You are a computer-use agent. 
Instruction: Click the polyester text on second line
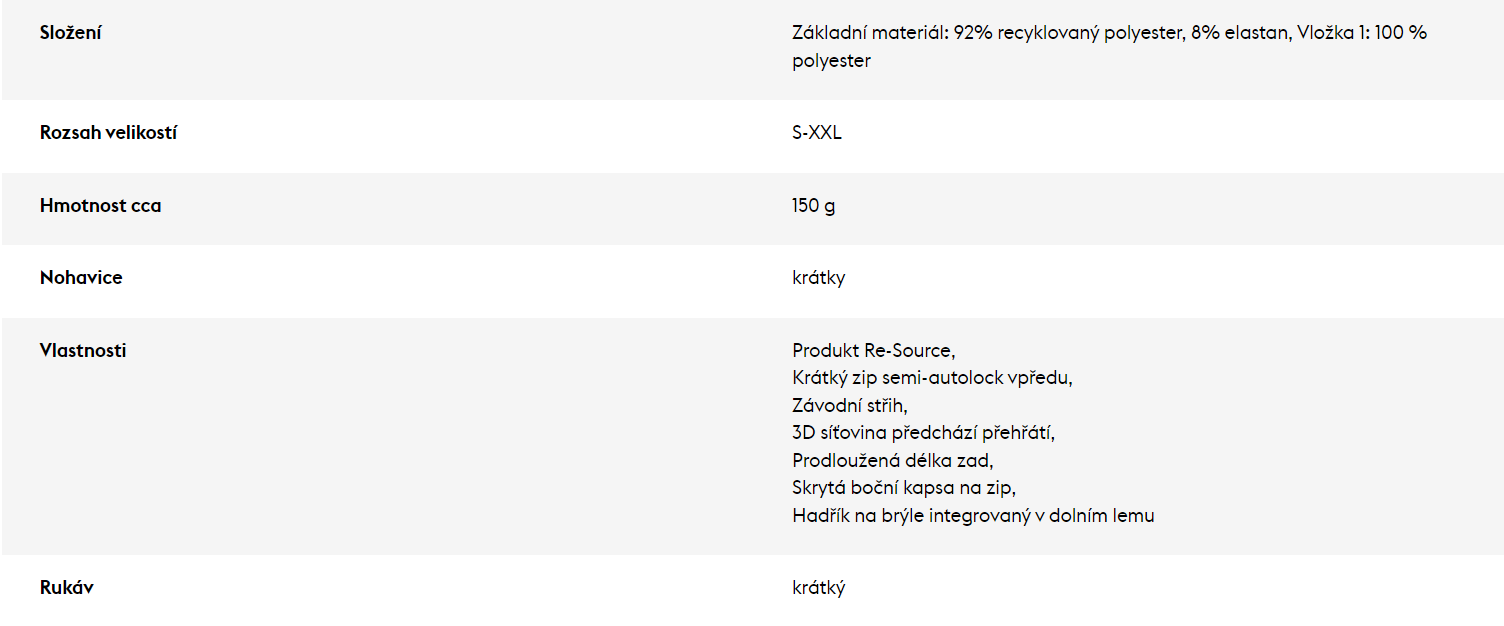click(x=831, y=61)
